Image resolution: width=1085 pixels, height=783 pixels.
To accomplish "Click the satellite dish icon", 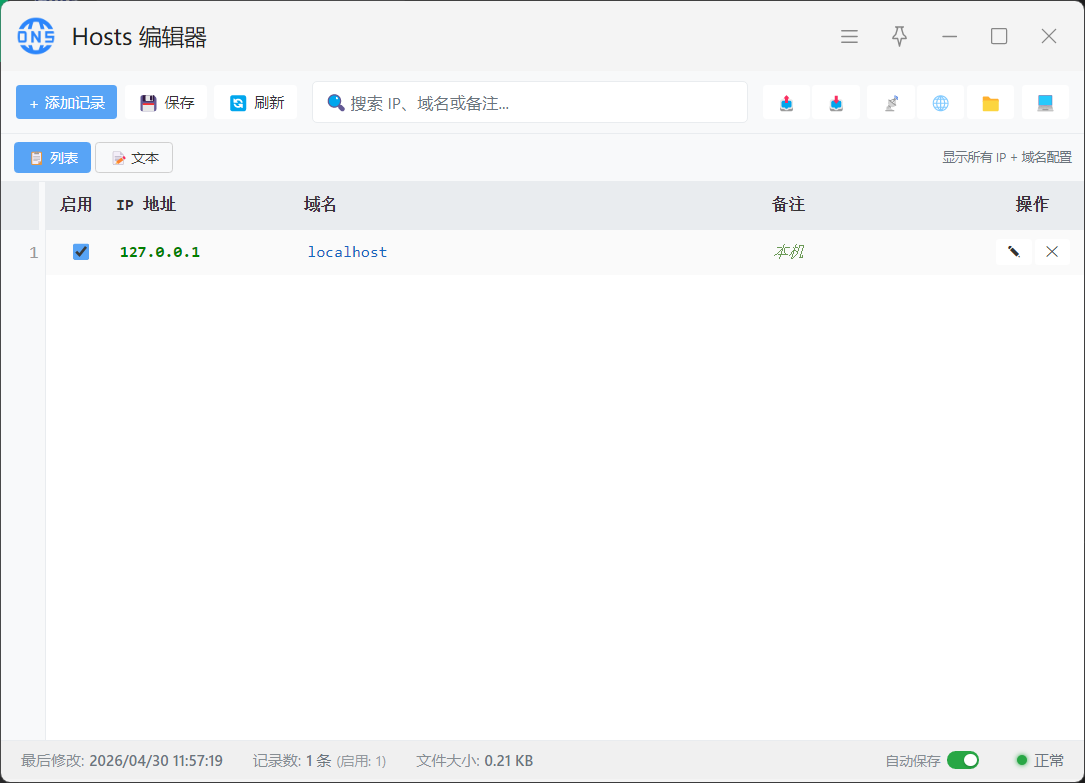I will point(891,103).
